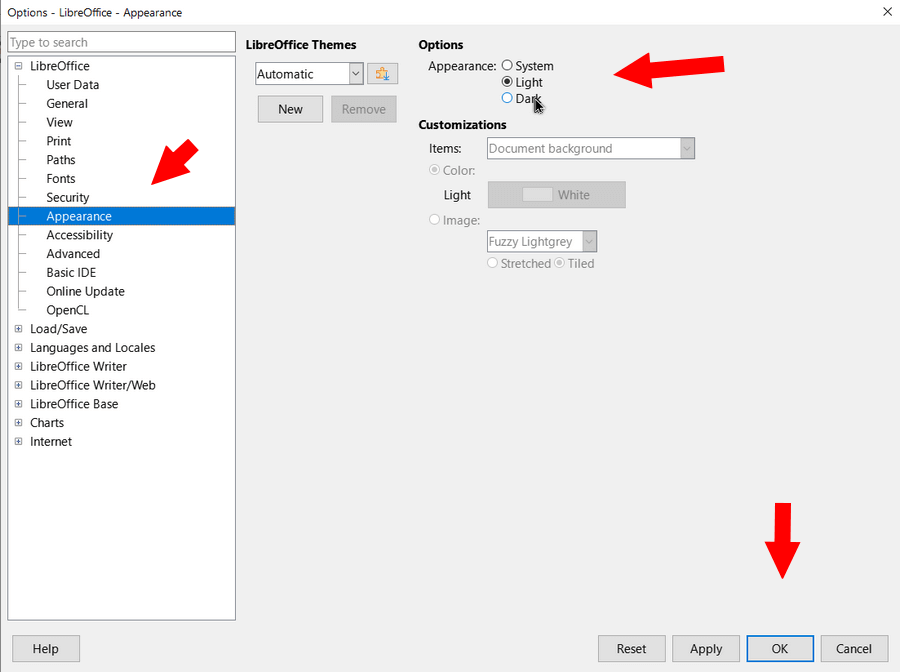
Task: Choose the Dark appearance radio button
Action: 507,98
